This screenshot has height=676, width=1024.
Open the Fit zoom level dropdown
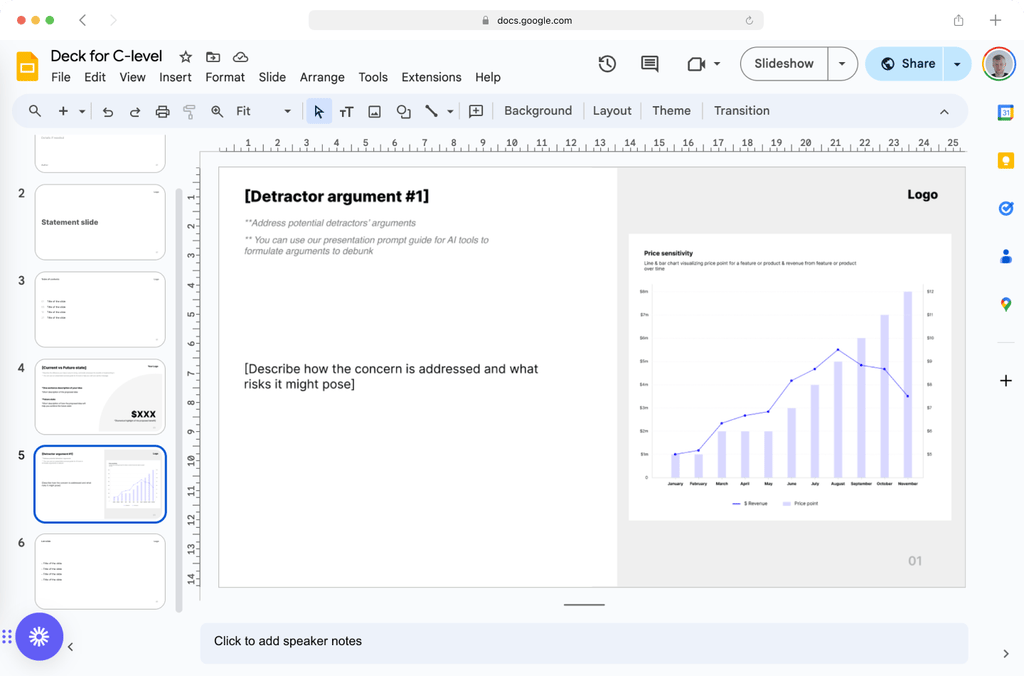coord(264,111)
